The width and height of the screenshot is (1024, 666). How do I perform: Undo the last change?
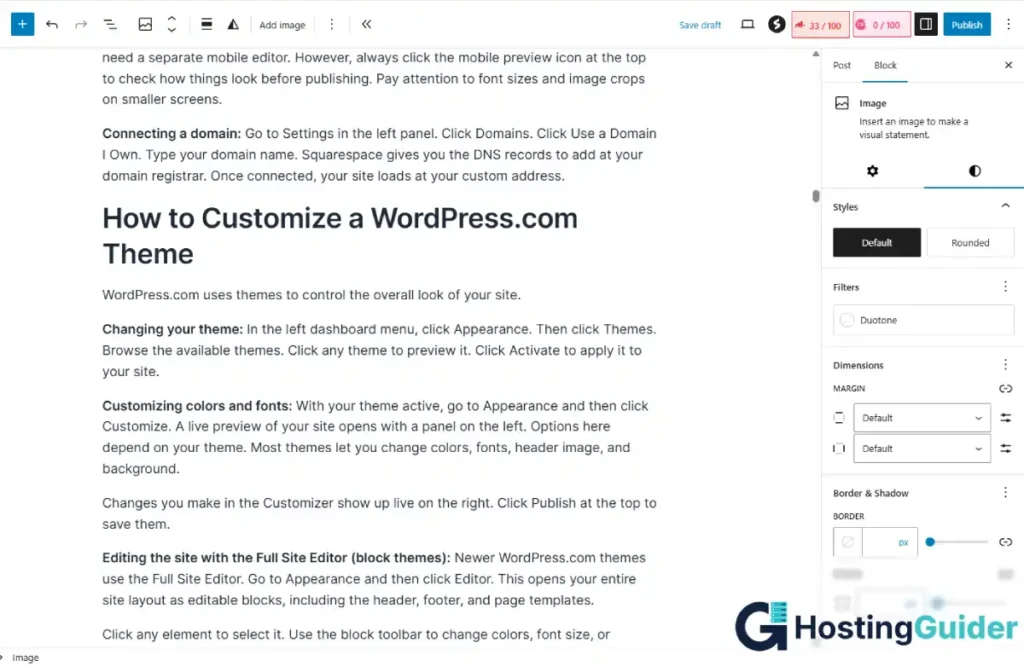click(x=52, y=24)
